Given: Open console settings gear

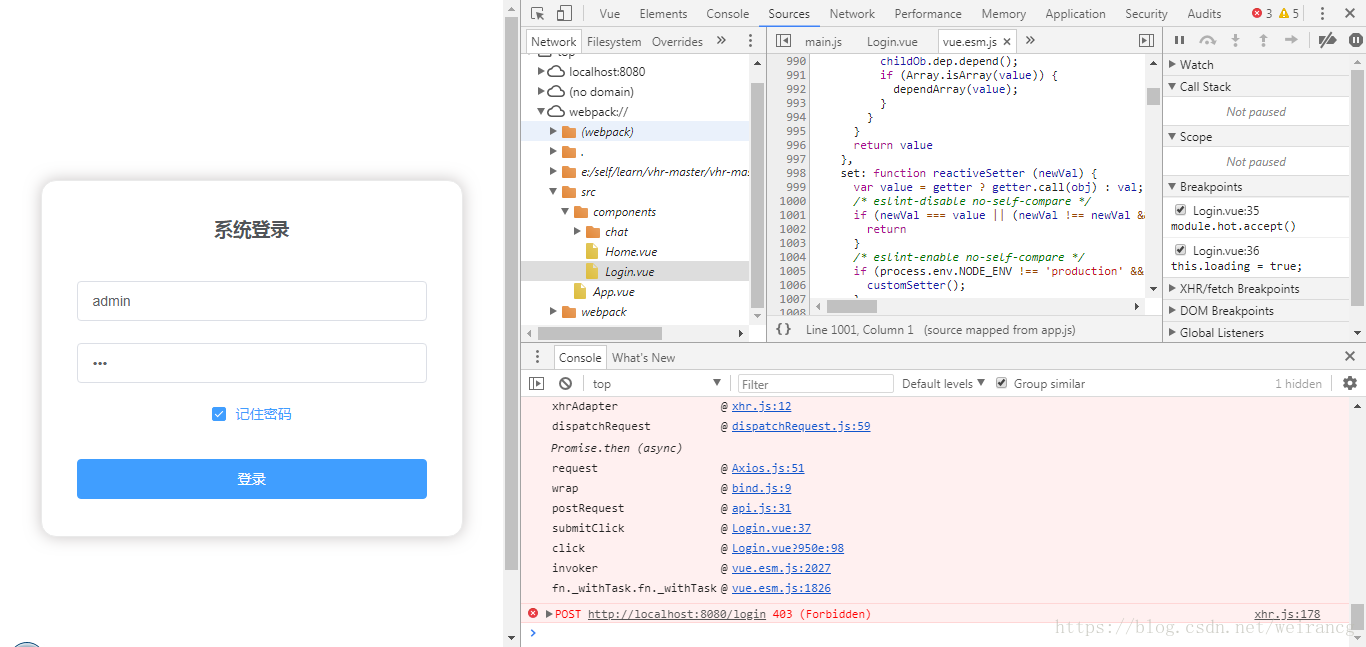Looking at the screenshot, I should click(x=1350, y=383).
